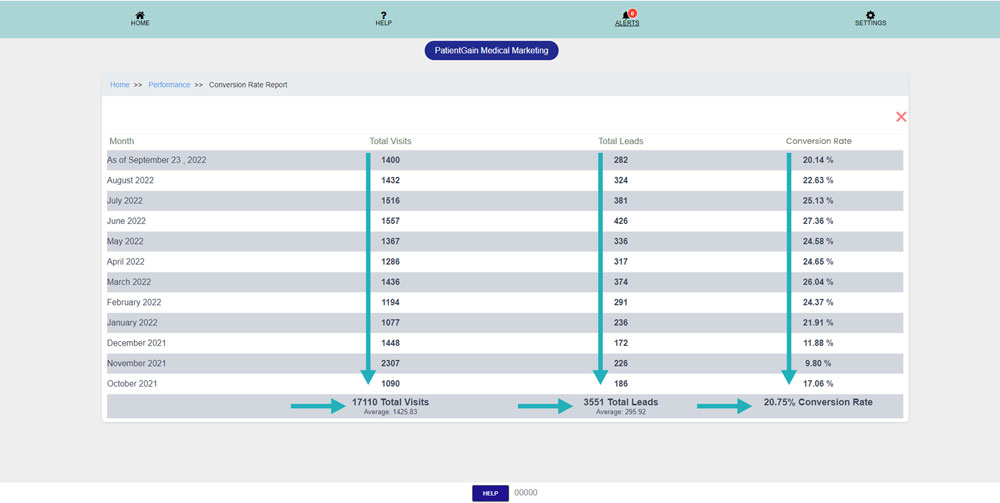Click the Month column header

click(122, 141)
